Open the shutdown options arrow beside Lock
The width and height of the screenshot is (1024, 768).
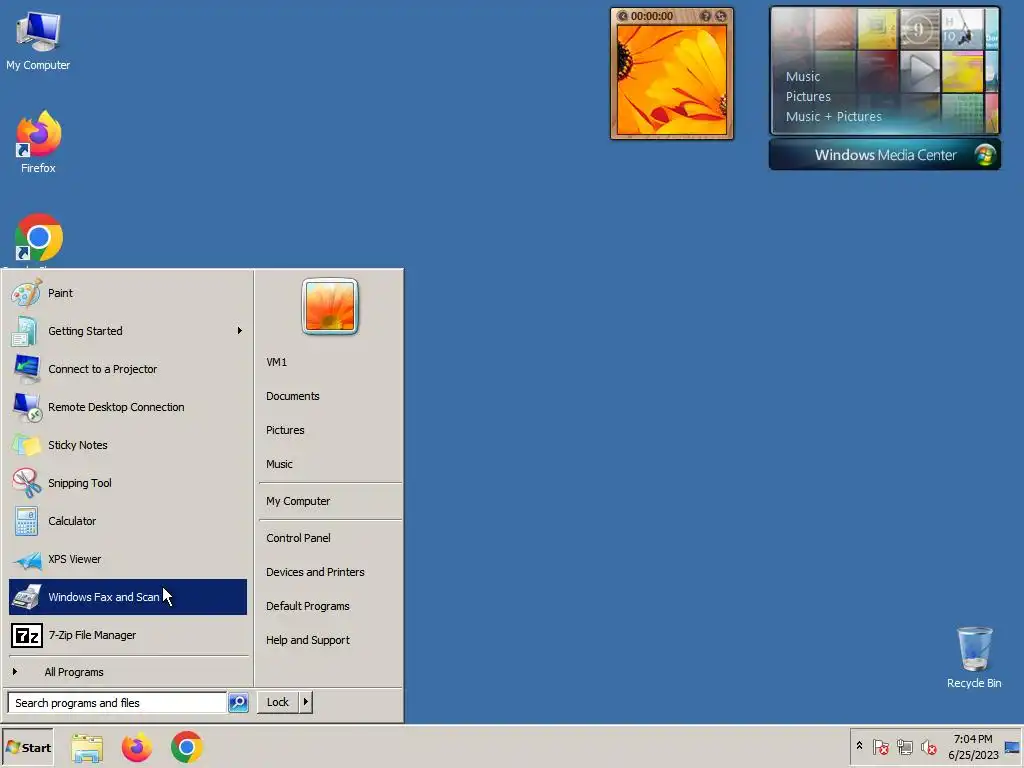306,702
